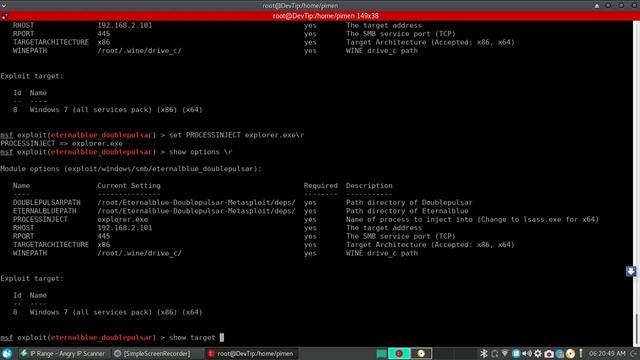
Task: Click the light blue square tray icon
Action: click(516, 353)
